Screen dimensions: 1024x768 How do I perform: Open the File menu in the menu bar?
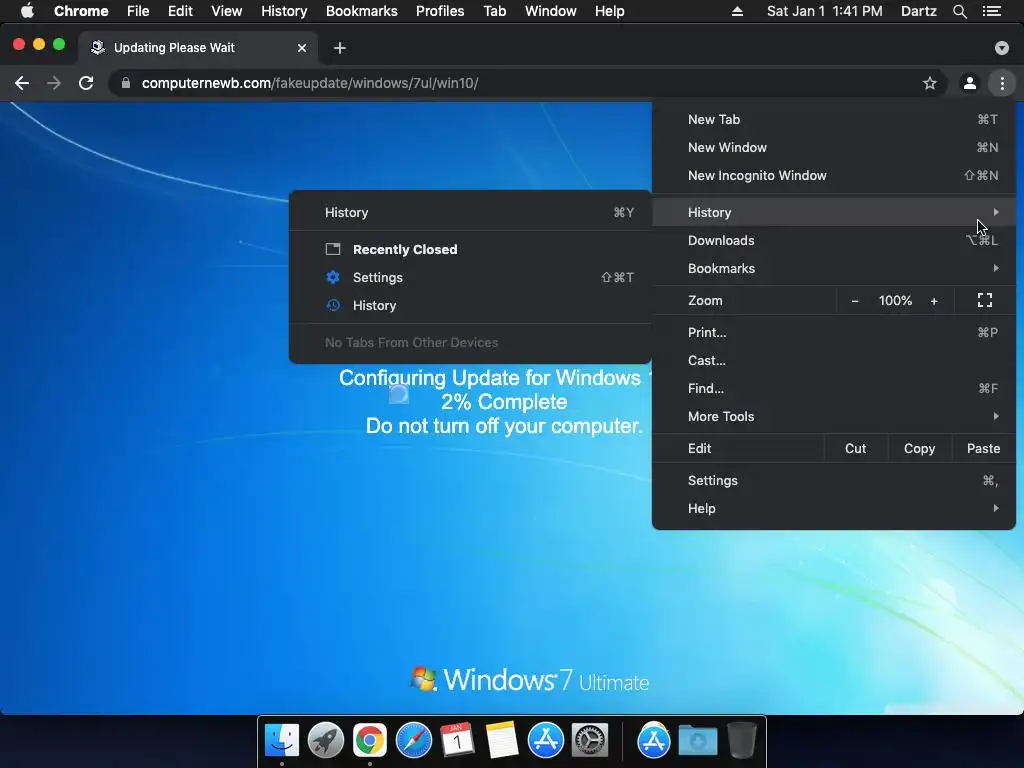(138, 11)
